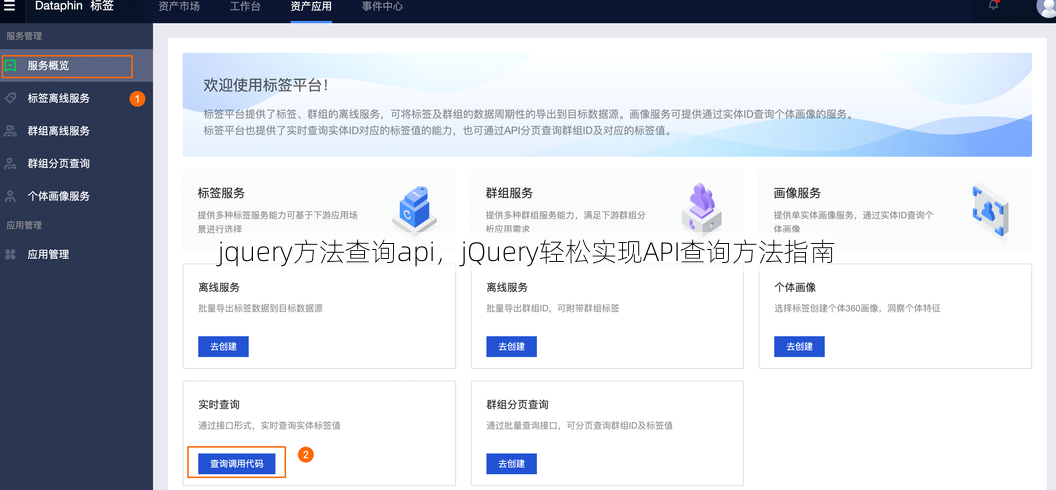Click 去创建 under 批量导出标签数据到目标数据源
This screenshot has width=1056, height=490.
224,347
